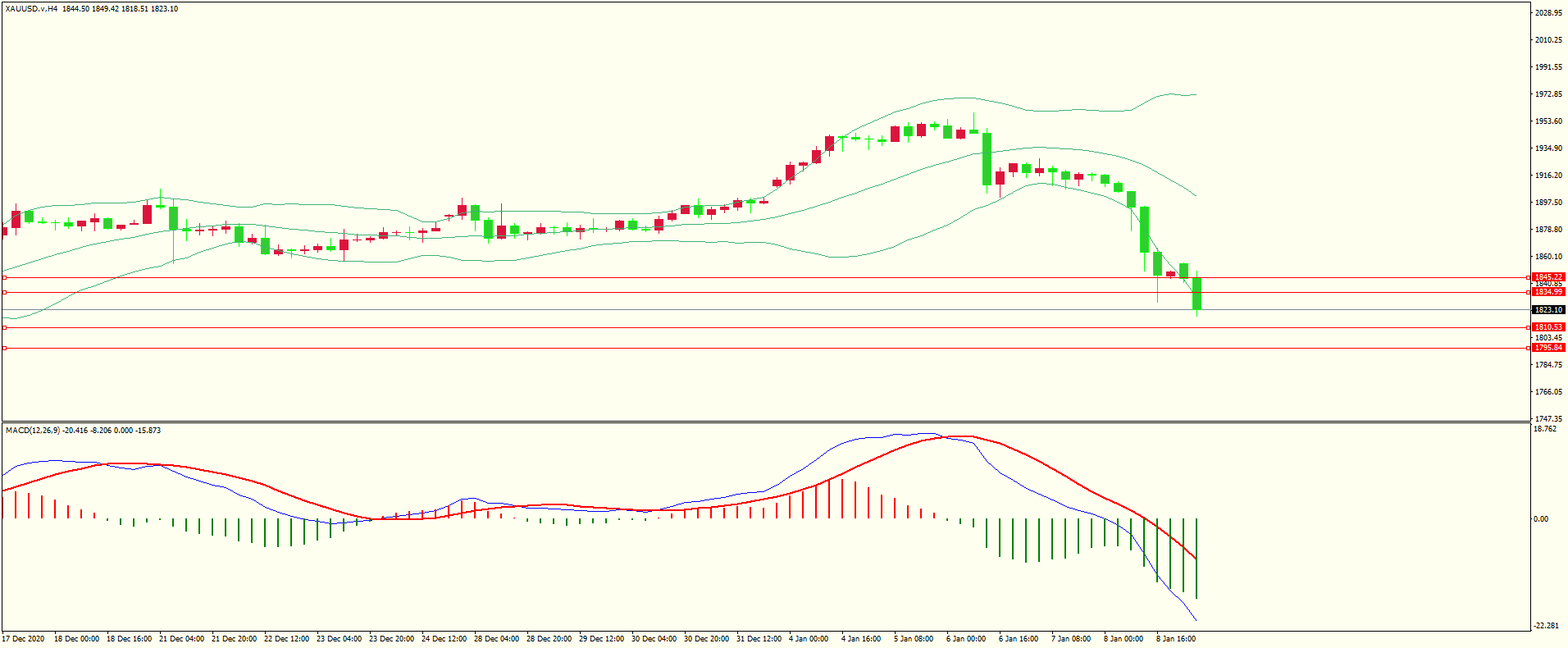Select the left anchor of the 1834.99 line
The image size is (1568, 648).
pos(4,292)
